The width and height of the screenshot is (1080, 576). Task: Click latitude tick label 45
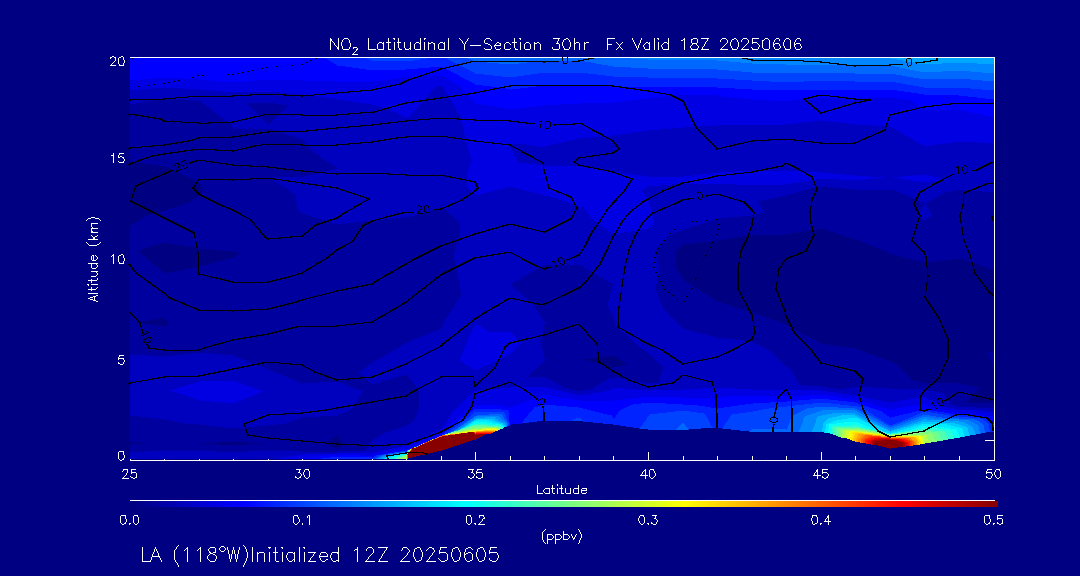(x=821, y=474)
